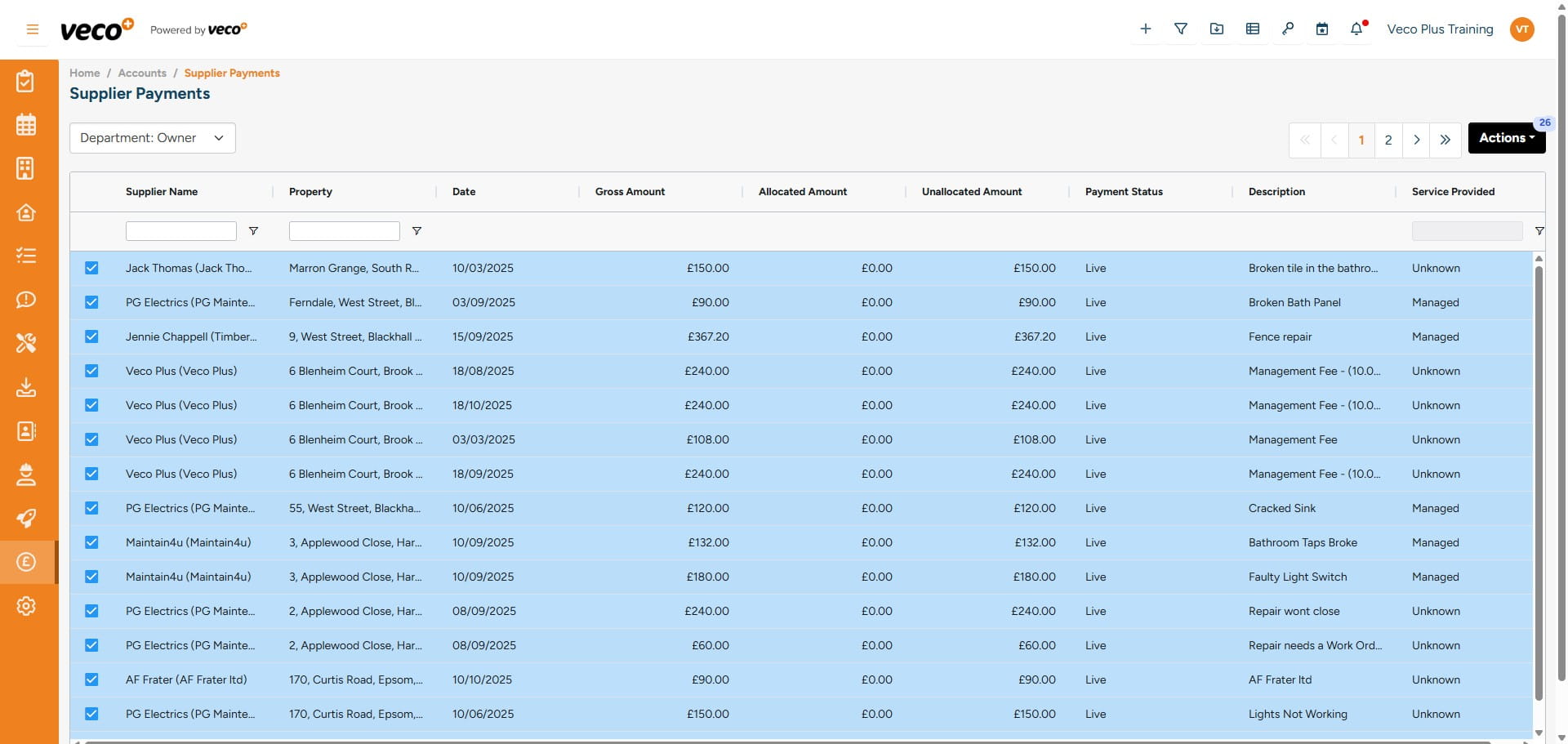The height and width of the screenshot is (744, 1568).
Task: Click the plus icon to add a new record
Action: coord(1146,29)
